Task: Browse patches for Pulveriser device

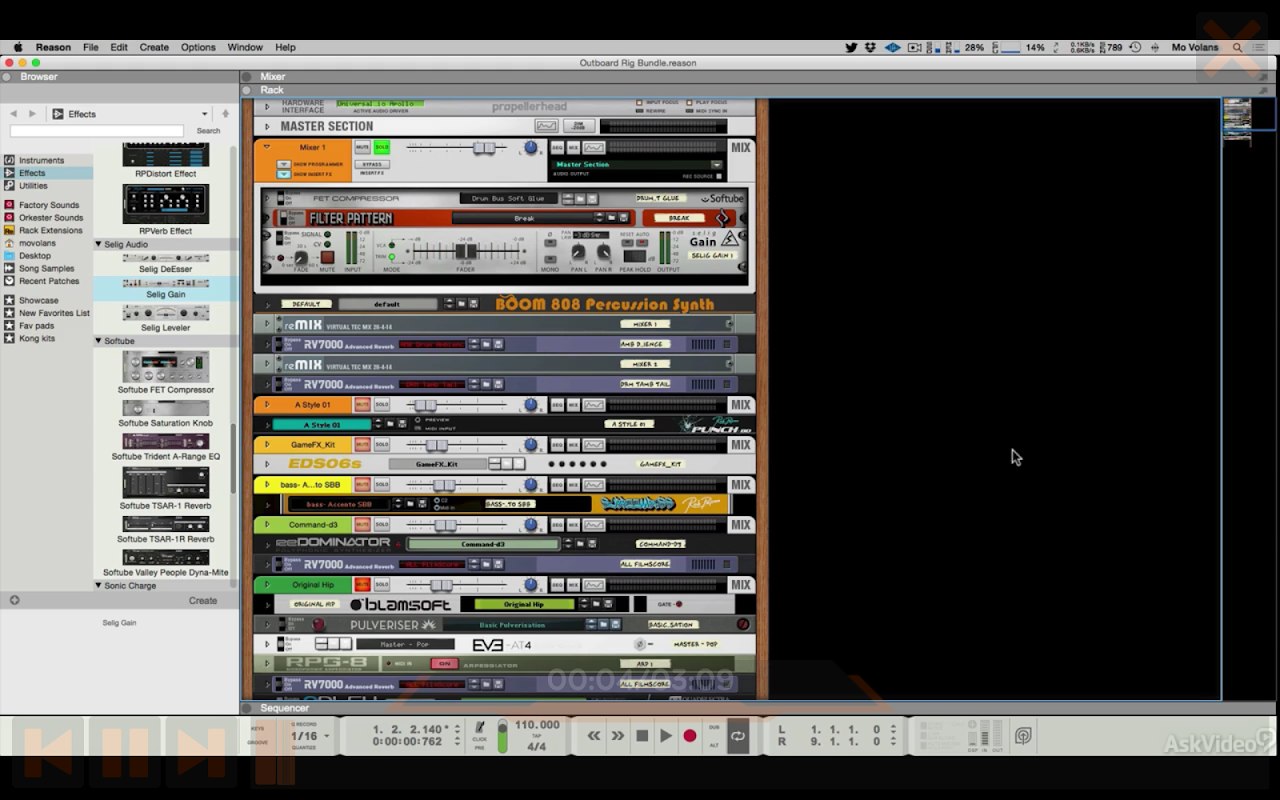Action: (x=603, y=624)
